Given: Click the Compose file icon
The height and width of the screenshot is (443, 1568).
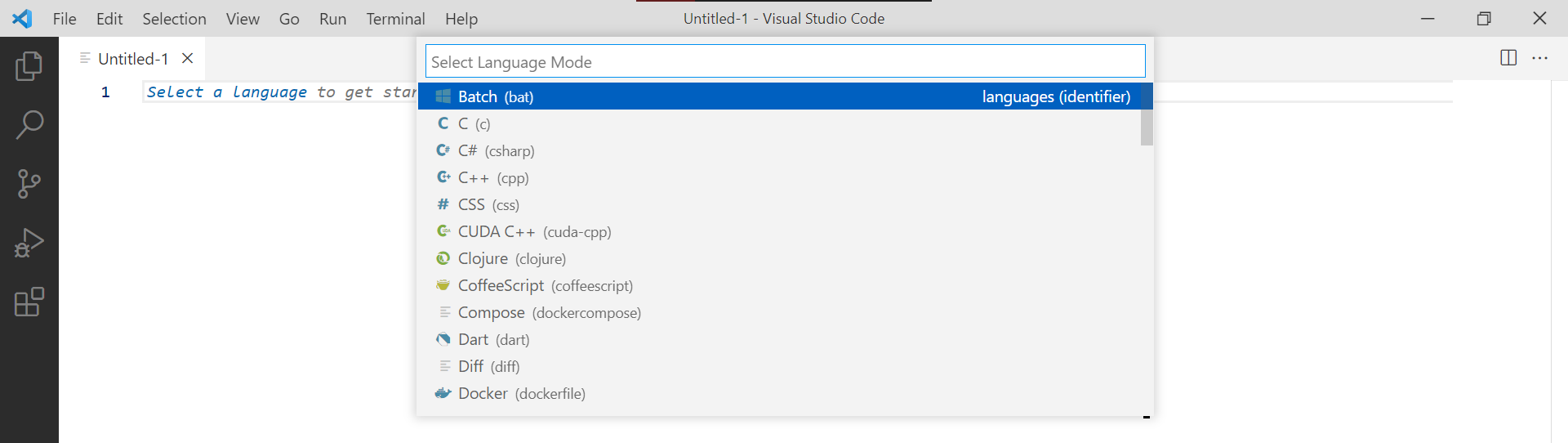Looking at the screenshot, I should coord(445,312).
